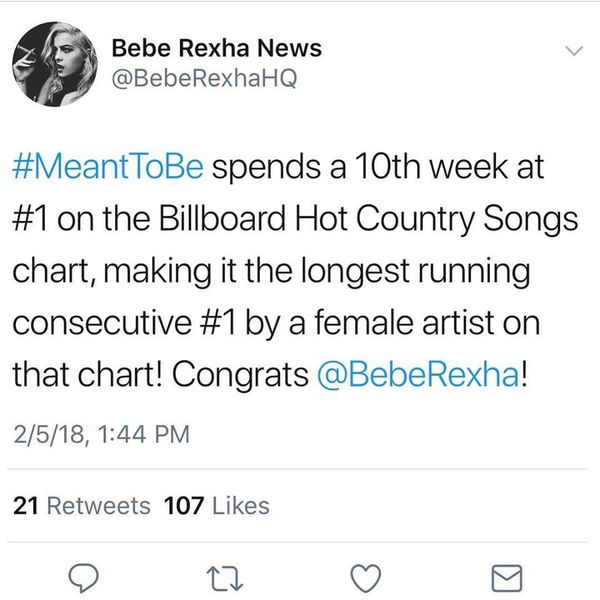Like the tweet with the heart icon

[x=366, y=579]
